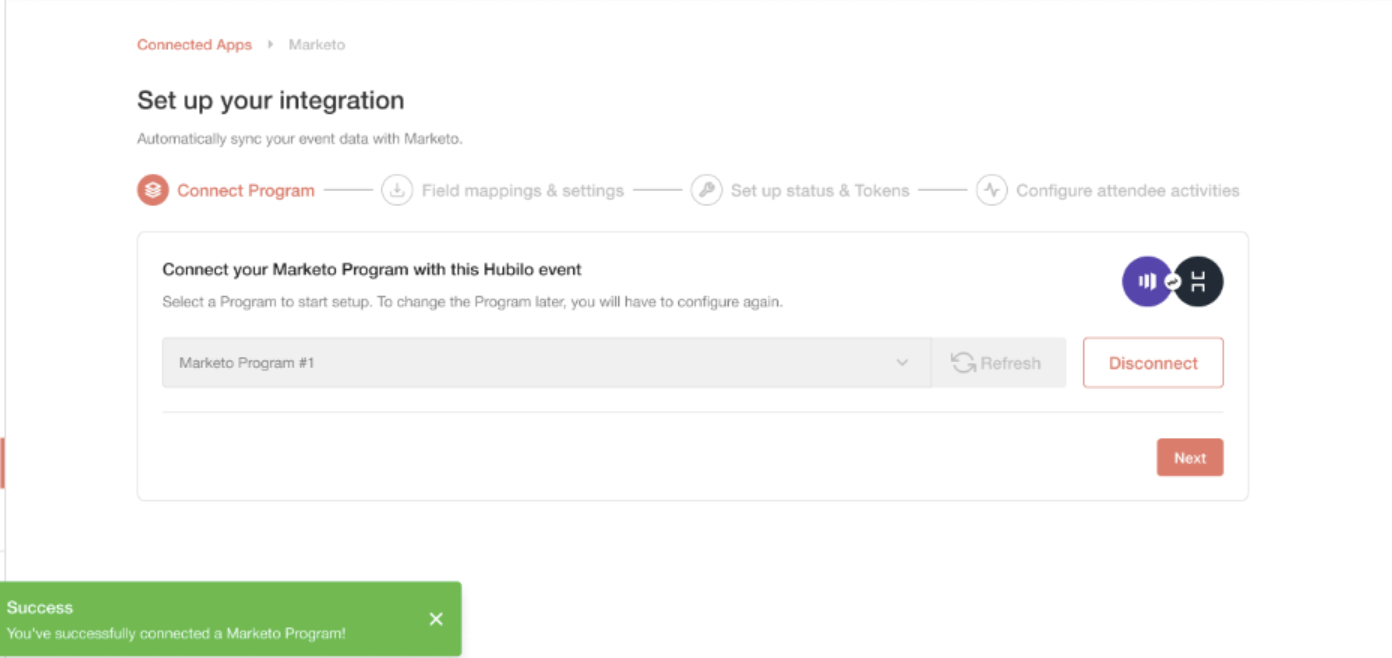The height and width of the screenshot is (658, 1392).
Task: Select the Field mappings & settings step icon
Action: (x=397, y=190)
